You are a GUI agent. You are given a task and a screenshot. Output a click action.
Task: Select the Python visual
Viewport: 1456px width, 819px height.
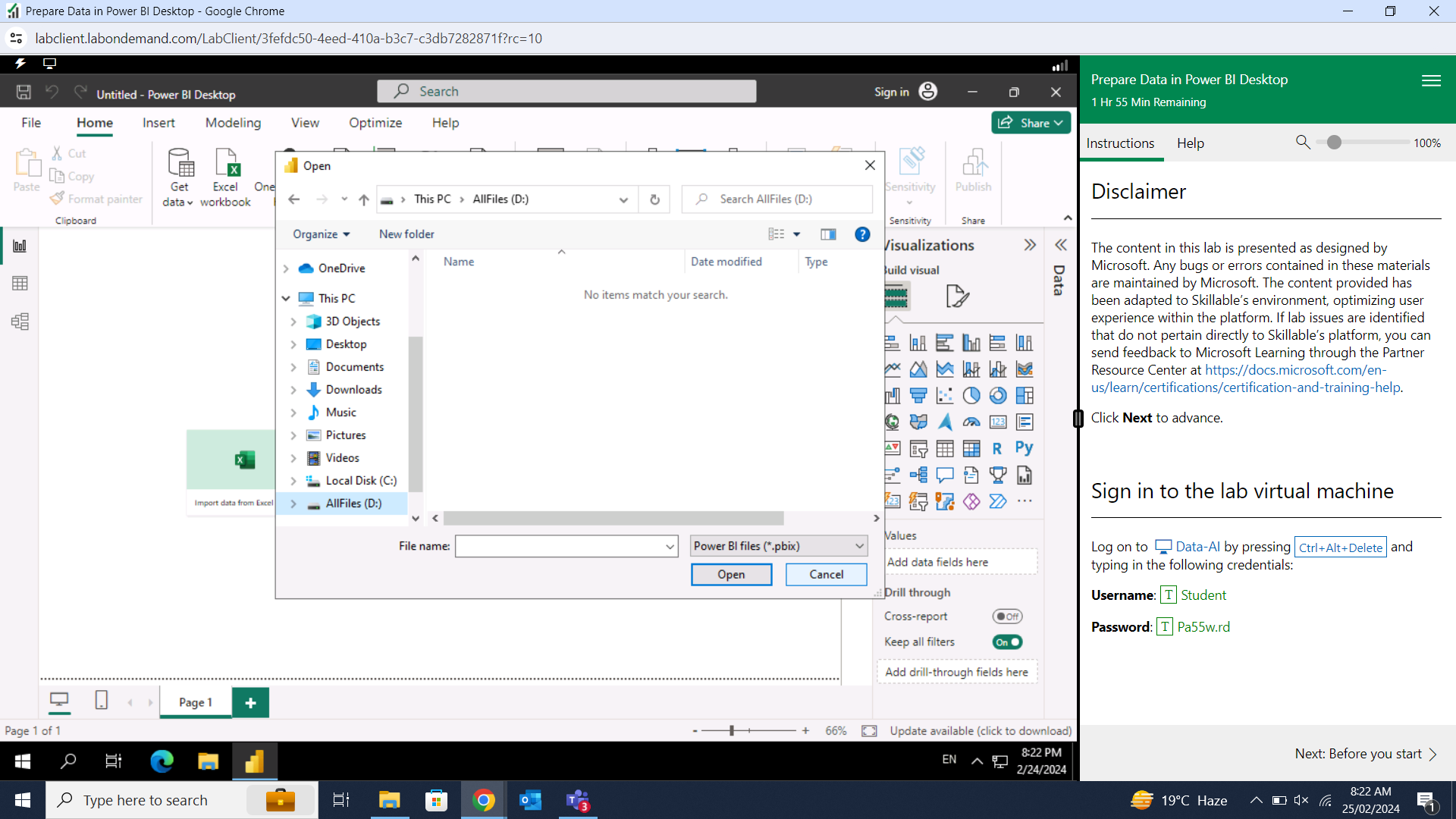click(x=1025, y=448)
